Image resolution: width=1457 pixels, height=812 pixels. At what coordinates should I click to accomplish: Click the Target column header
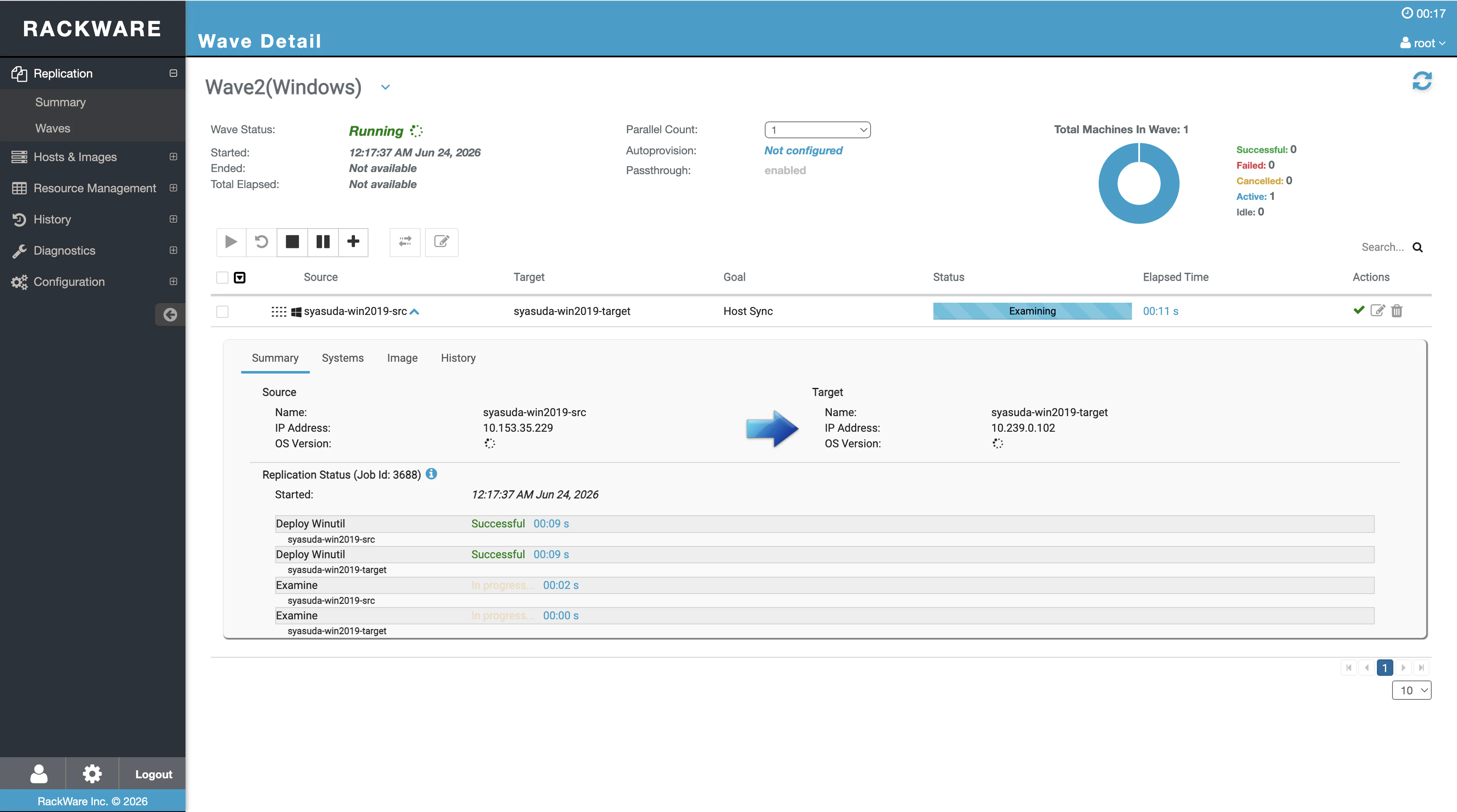click(529, 277)
